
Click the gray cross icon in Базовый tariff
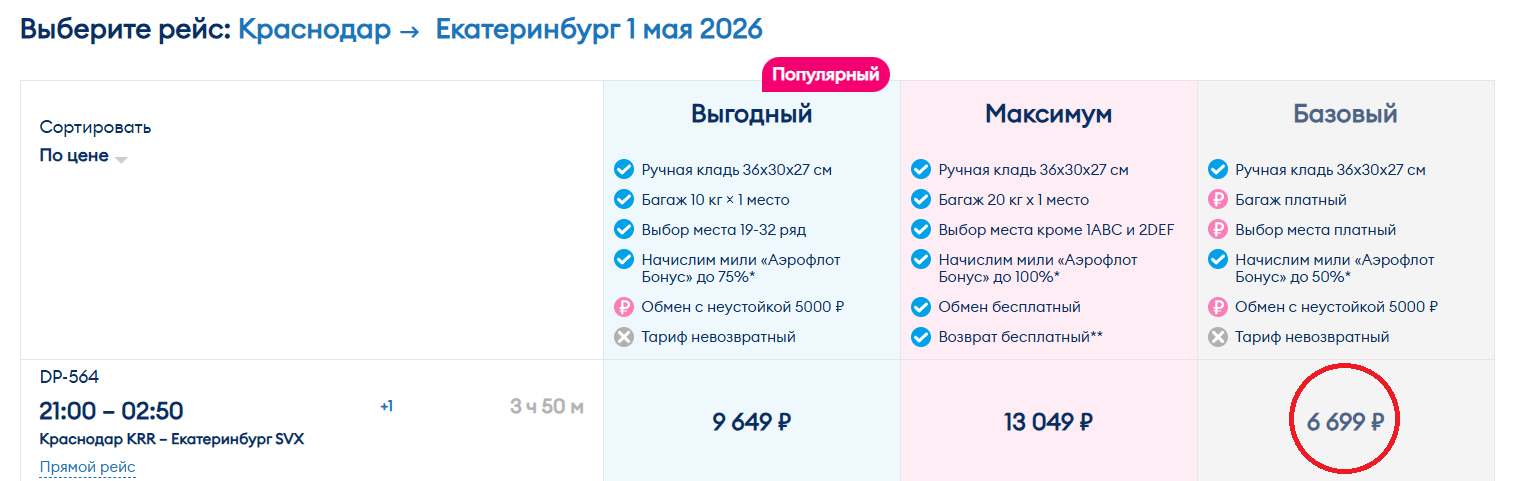click(x=1217, y=337)
